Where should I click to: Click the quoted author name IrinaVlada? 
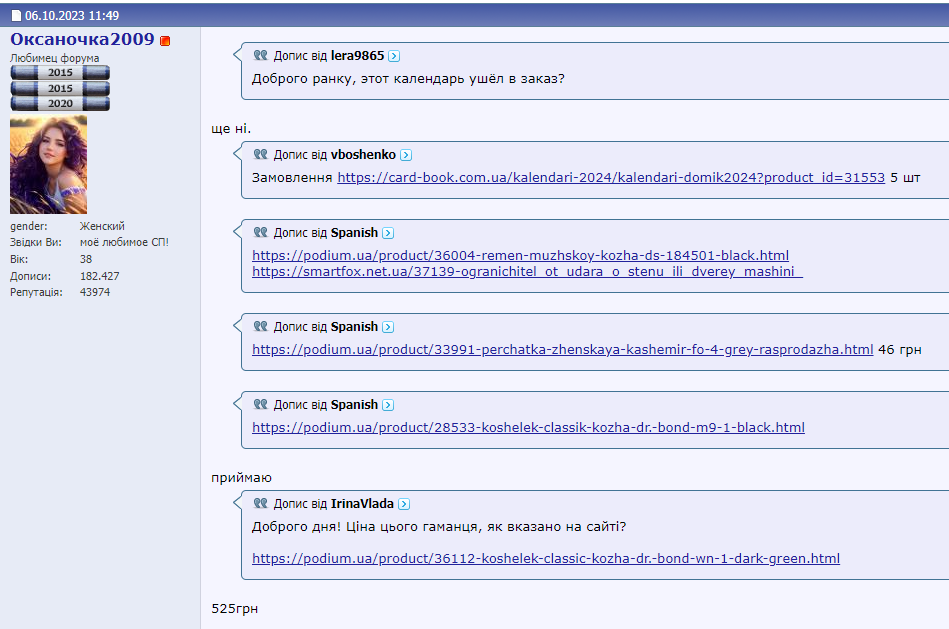(x=362, y=504)
